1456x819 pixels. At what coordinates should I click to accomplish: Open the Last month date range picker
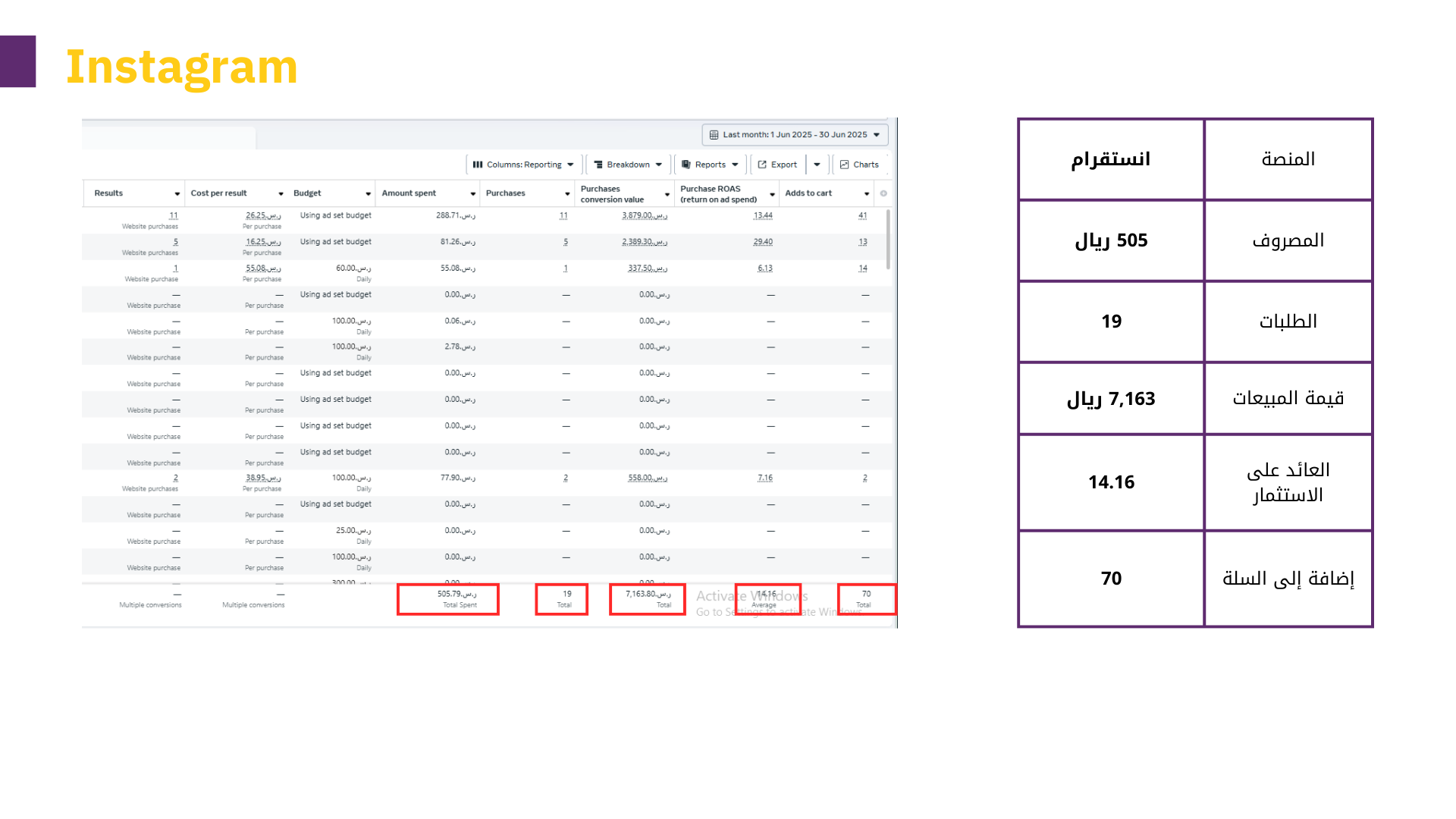point(794,135)
